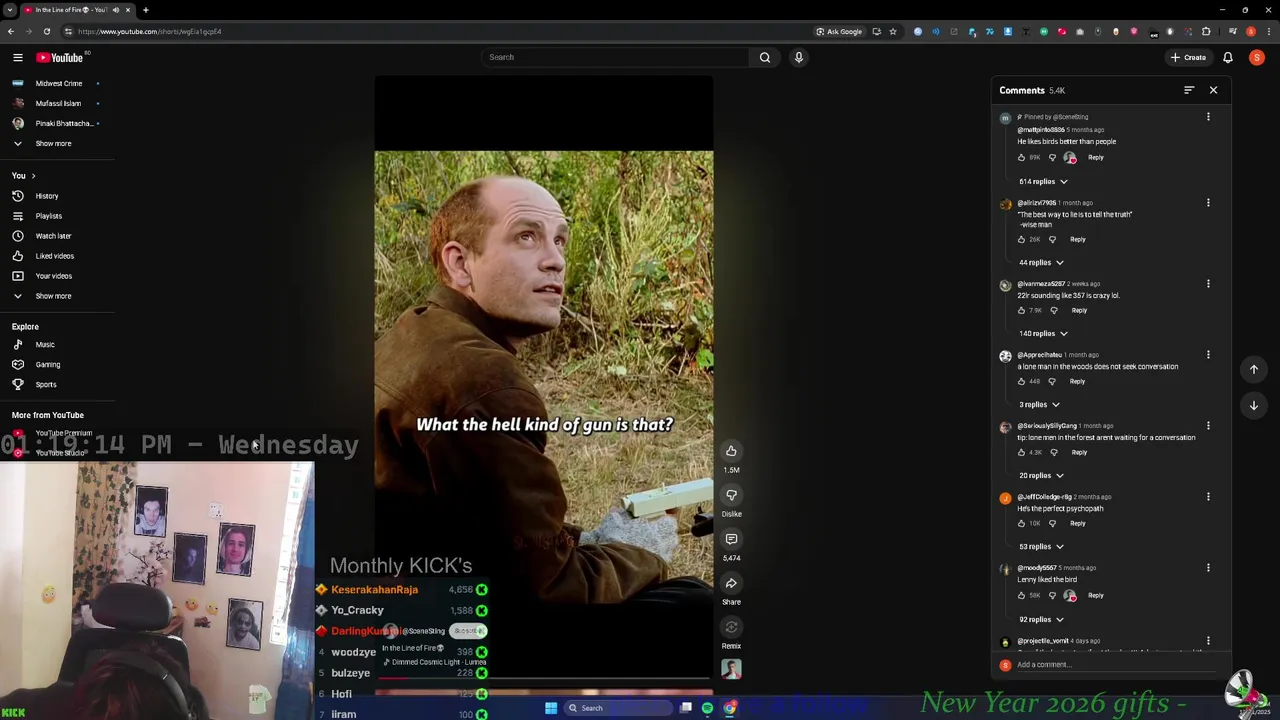The width and height of the screenshot is (1280, 720).
Task: Switch to the 'In the Line of Fire' browser tab
Action: click(x=76, y=10)
